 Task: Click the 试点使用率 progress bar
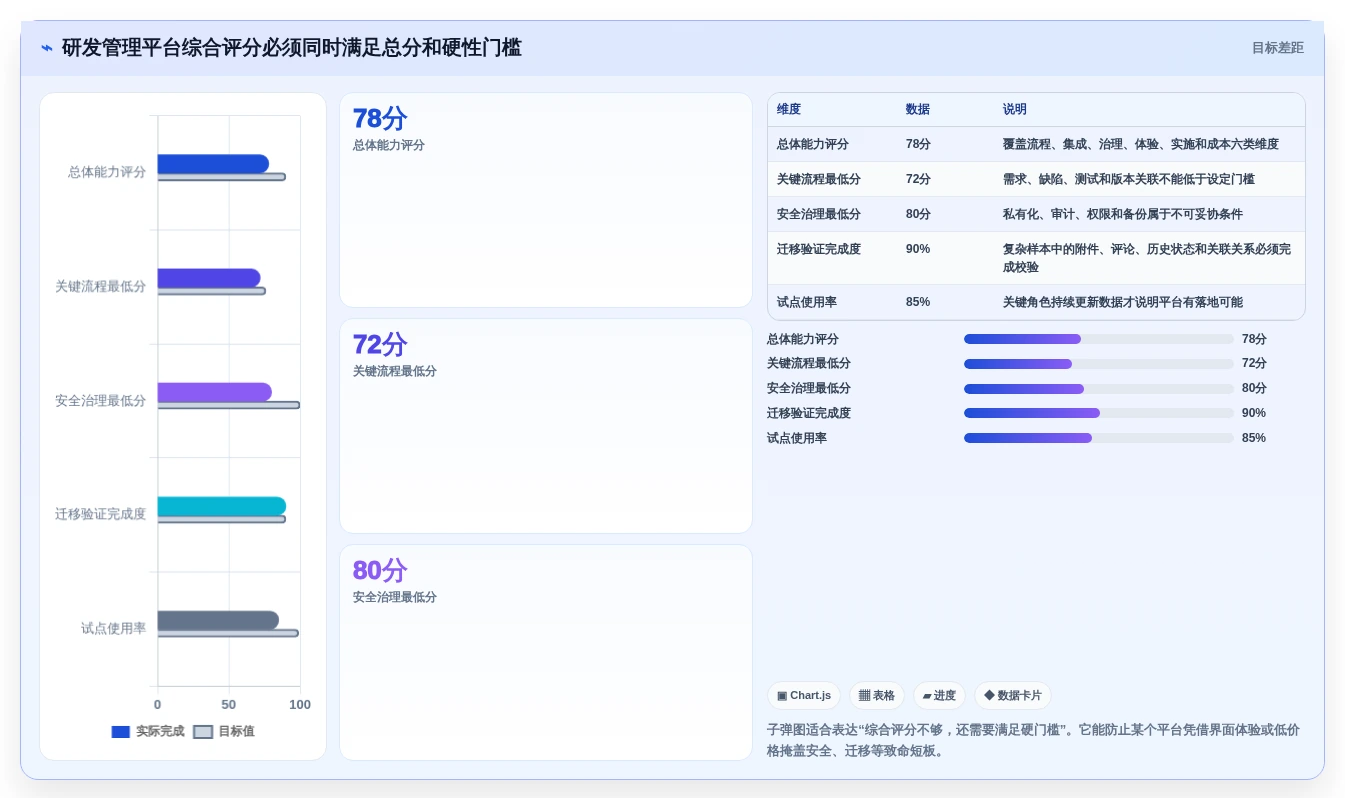(1098, 438)
